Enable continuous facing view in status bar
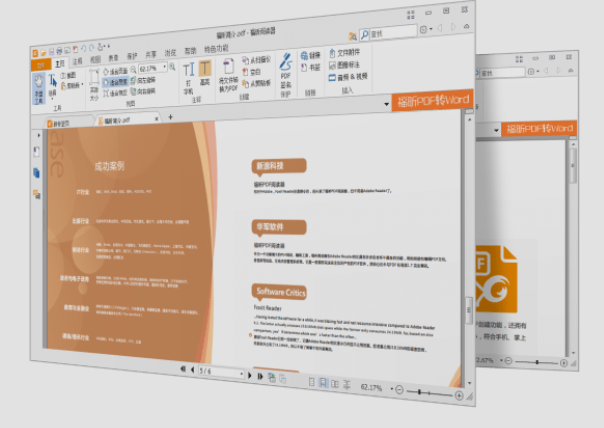Viewport: 604px width, 428px height. [347, 385]
